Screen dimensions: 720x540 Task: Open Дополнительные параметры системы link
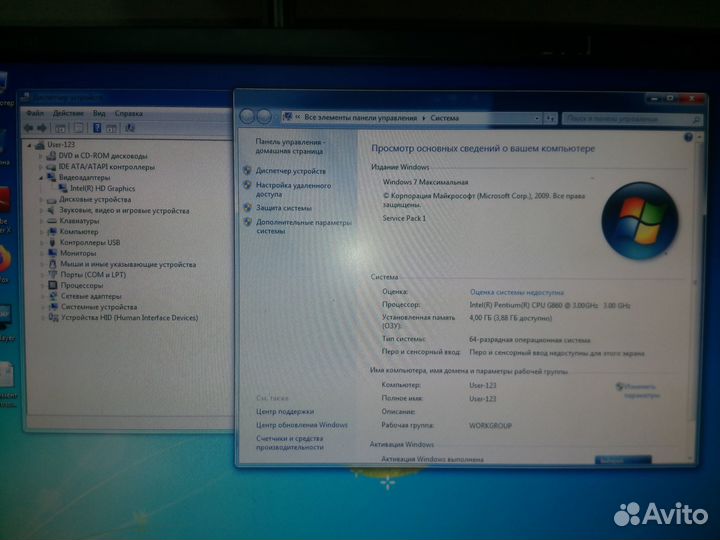(x=304, y=226)
